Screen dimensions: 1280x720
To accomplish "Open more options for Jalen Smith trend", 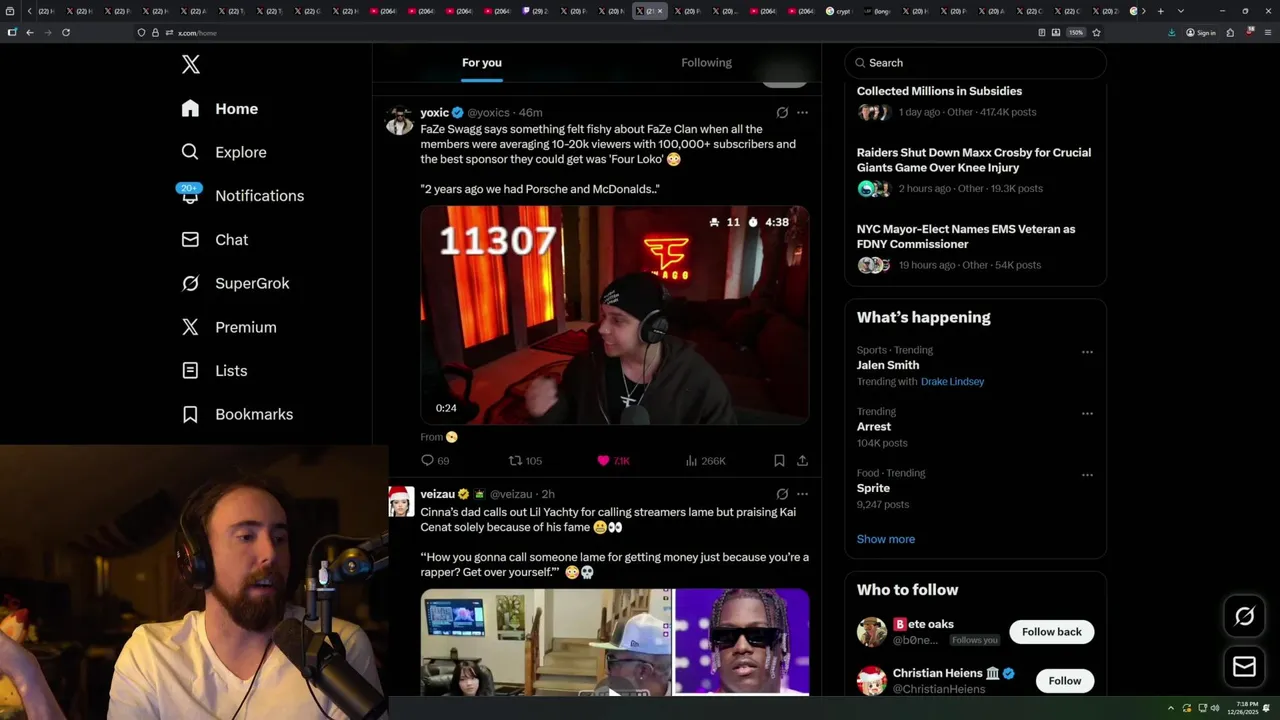I will [1087, 352].
